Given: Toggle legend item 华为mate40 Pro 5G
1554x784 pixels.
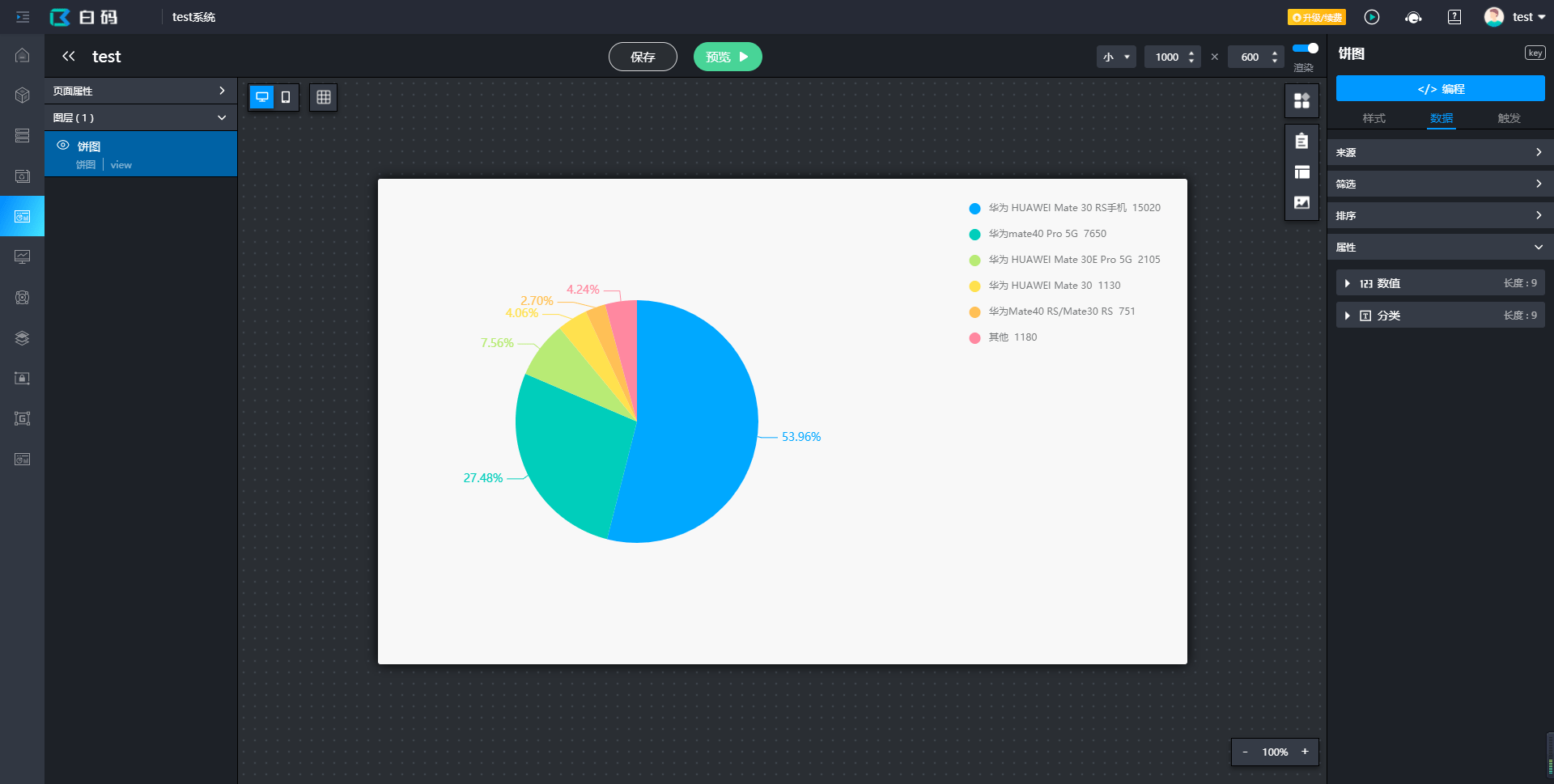Looking at the screenshot, I should coord(1038,234).
